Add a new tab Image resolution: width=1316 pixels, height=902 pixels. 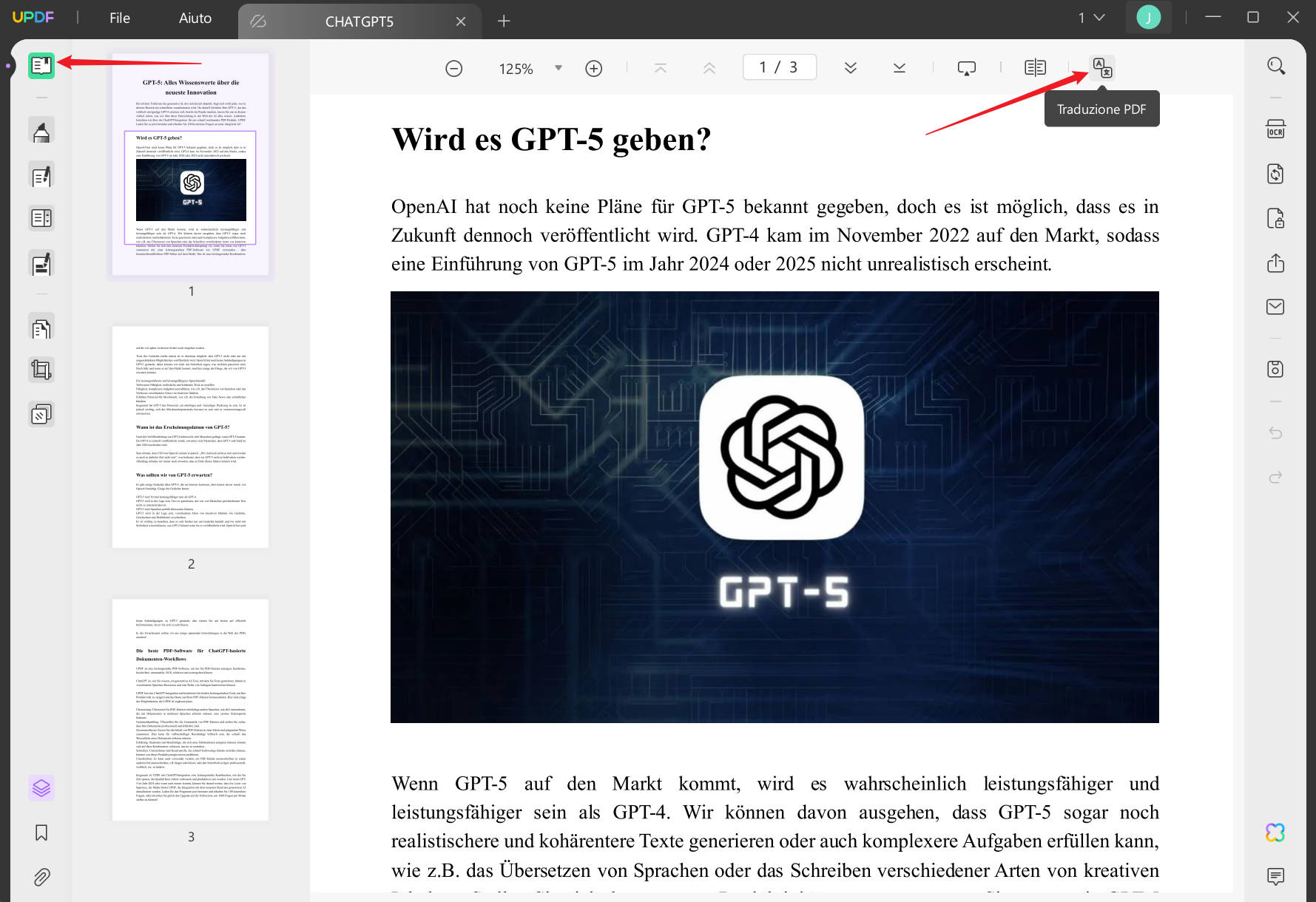pos(504,21)
